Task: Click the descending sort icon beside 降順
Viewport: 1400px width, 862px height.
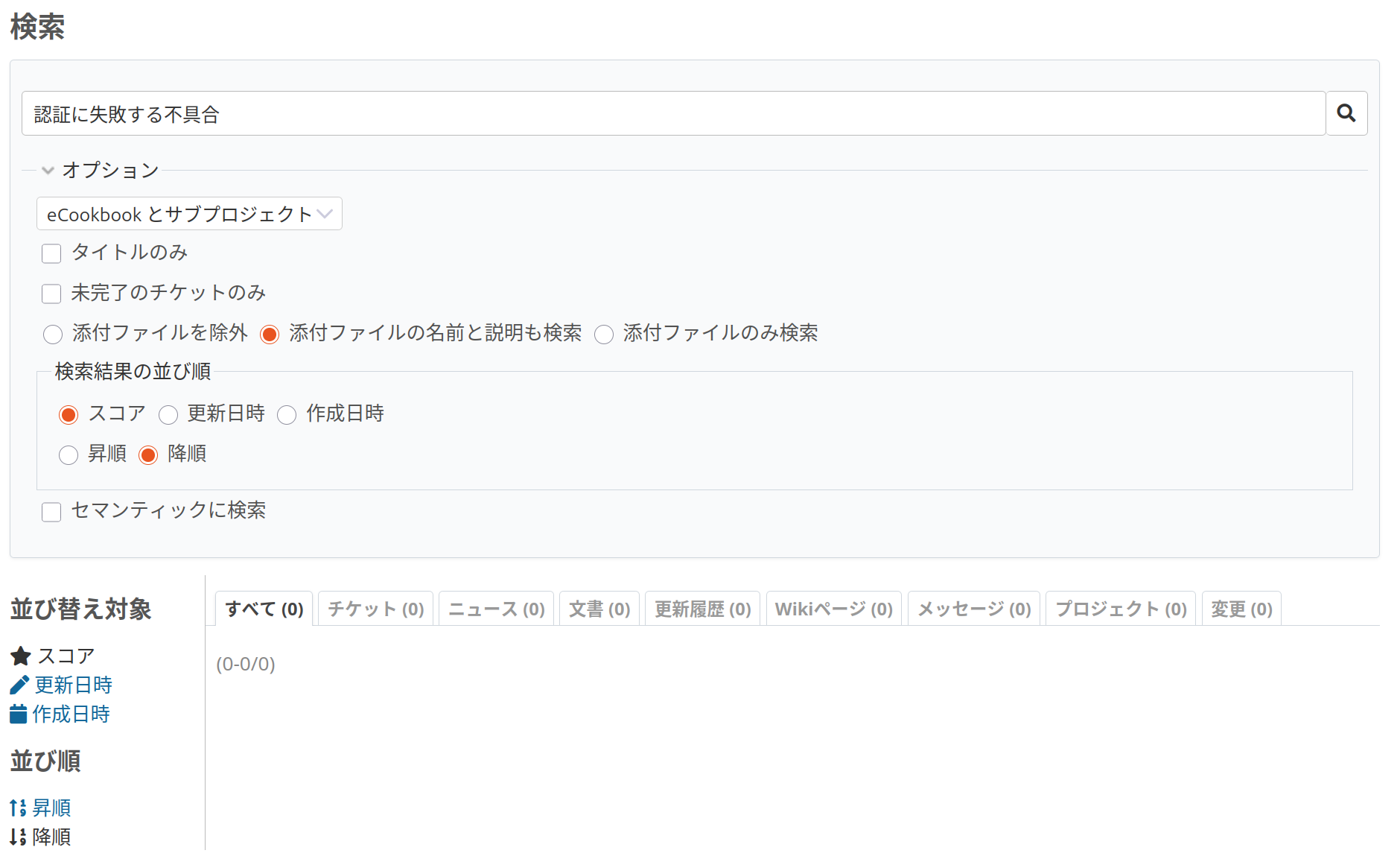Action: 18,837
